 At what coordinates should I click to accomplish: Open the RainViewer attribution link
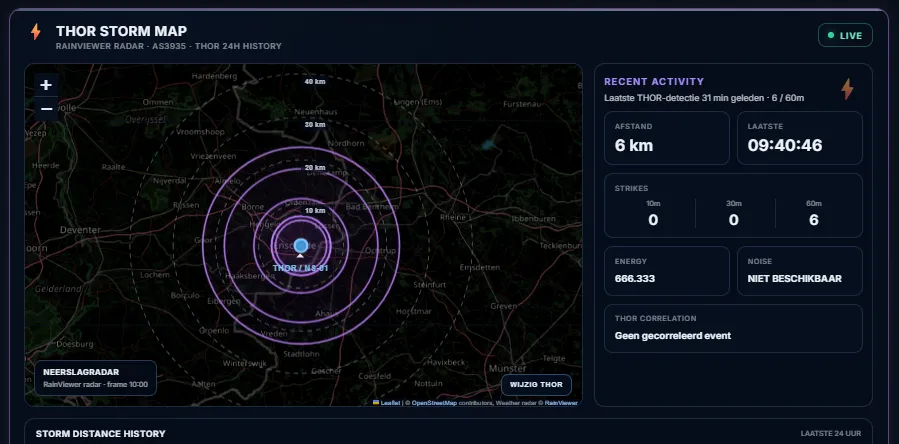[x=561, y=403]
